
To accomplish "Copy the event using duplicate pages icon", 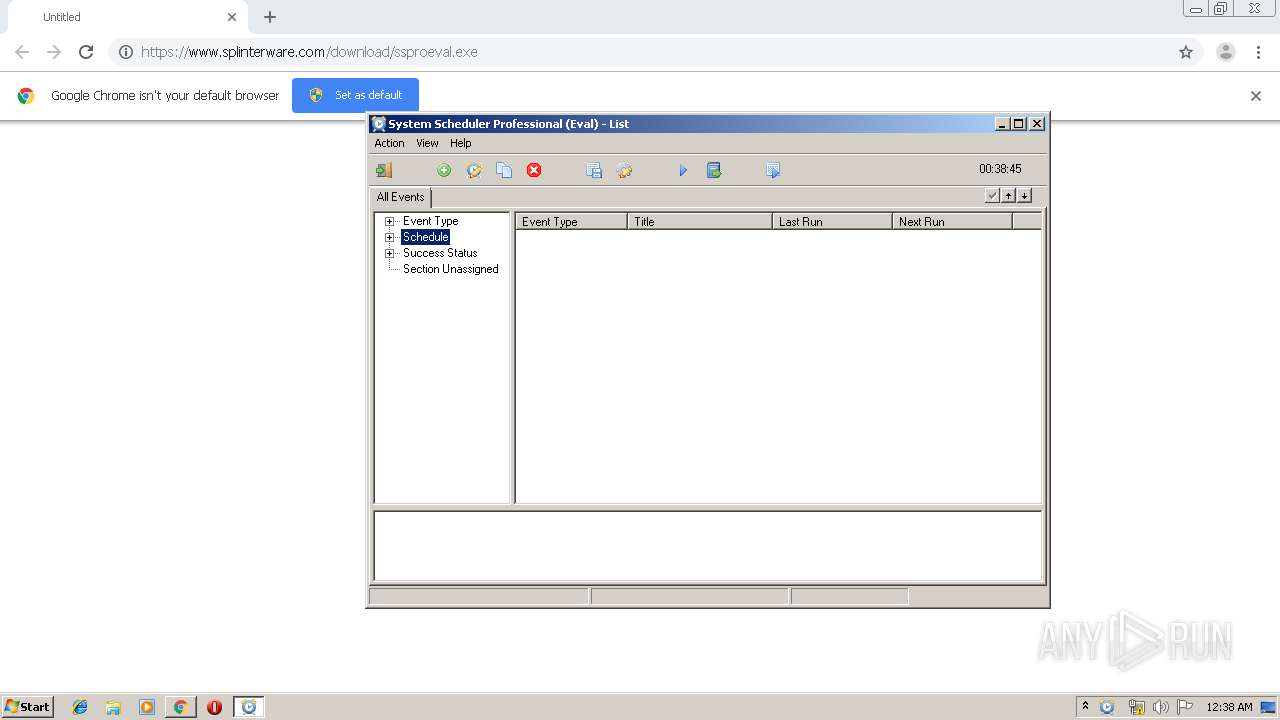I will 504,170.
